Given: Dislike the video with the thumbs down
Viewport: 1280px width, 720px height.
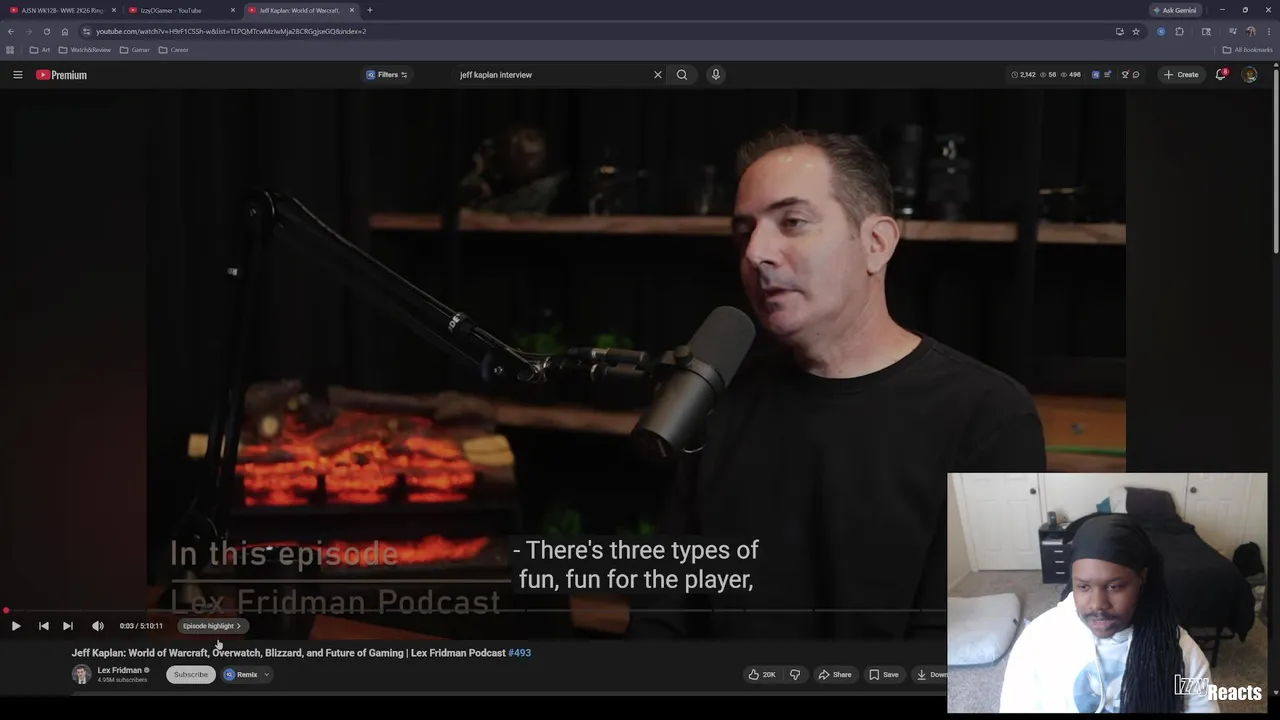Looking at the screenshot, I should (x=795, y=675).
